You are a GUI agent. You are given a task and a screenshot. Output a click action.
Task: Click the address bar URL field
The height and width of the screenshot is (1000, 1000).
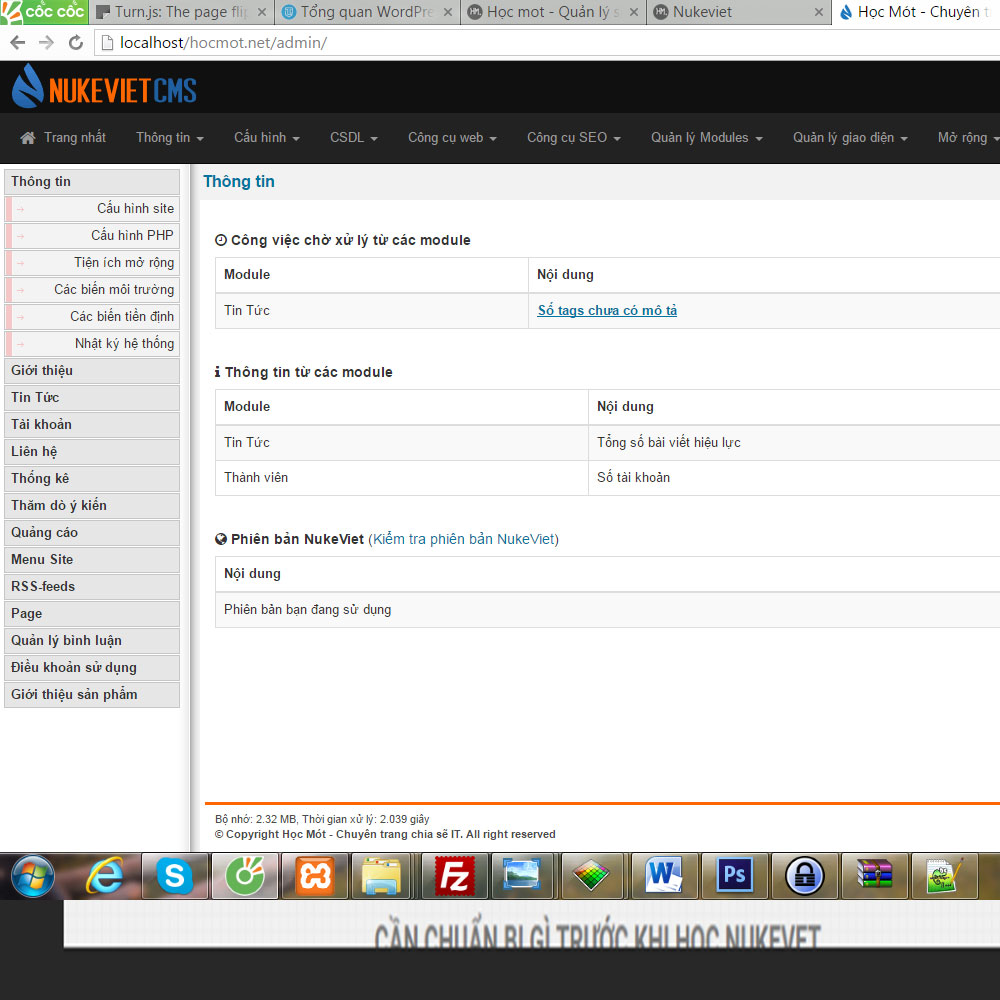[548, 43]
